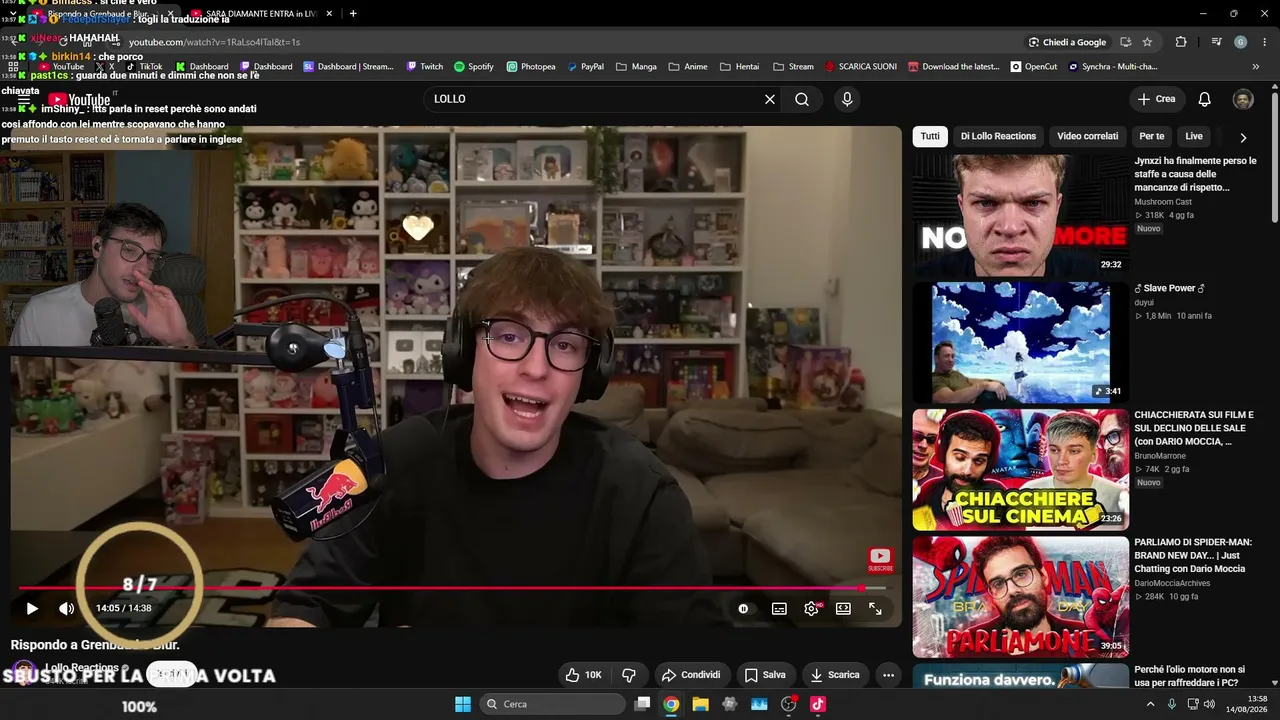1280x720 pixels.
Task: Open more actions three-dot menu
Action: [888, 675]
